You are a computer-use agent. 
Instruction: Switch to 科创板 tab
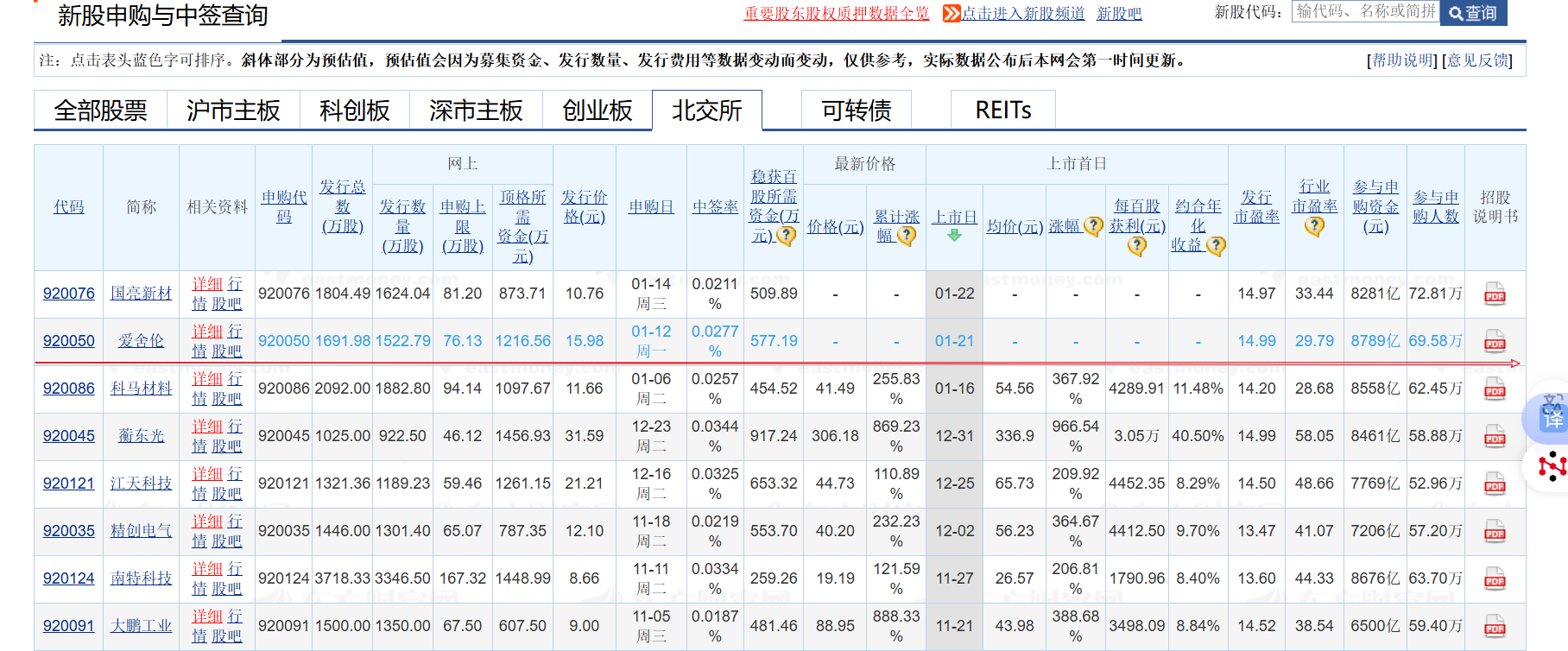click(x=355, y=111)
